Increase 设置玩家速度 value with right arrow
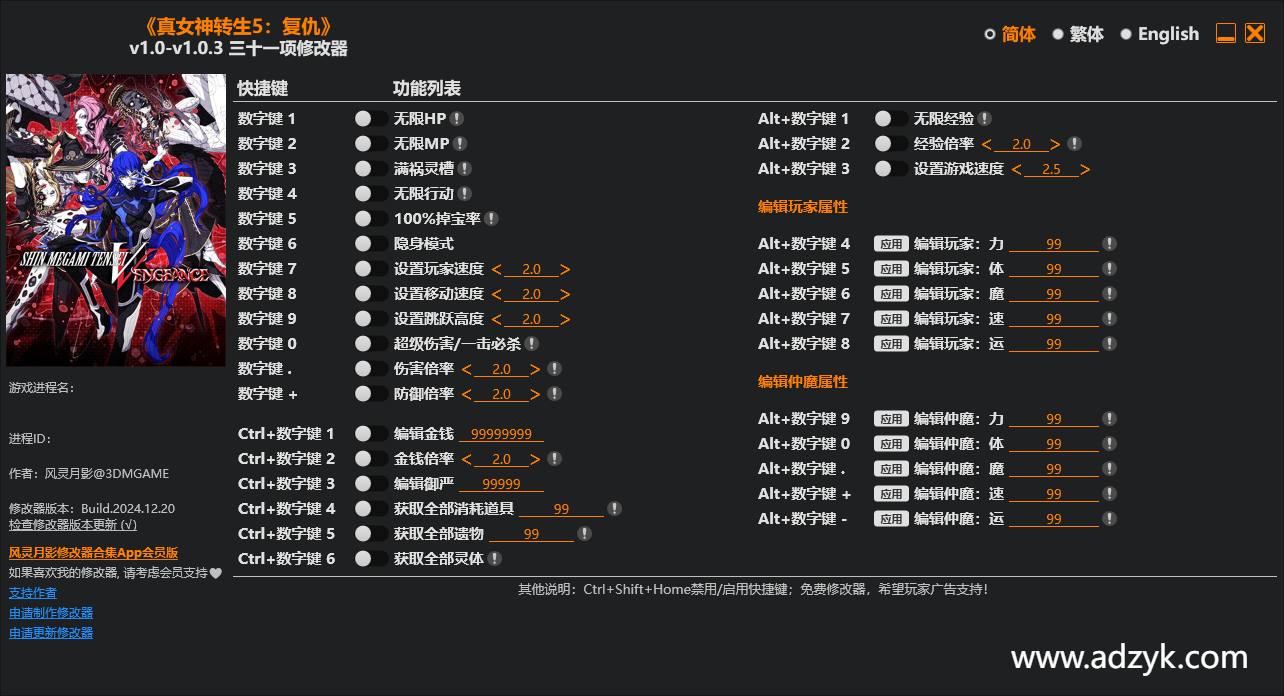The width and height of the screenshot is (1284, 696). click(x=565, y=269)
